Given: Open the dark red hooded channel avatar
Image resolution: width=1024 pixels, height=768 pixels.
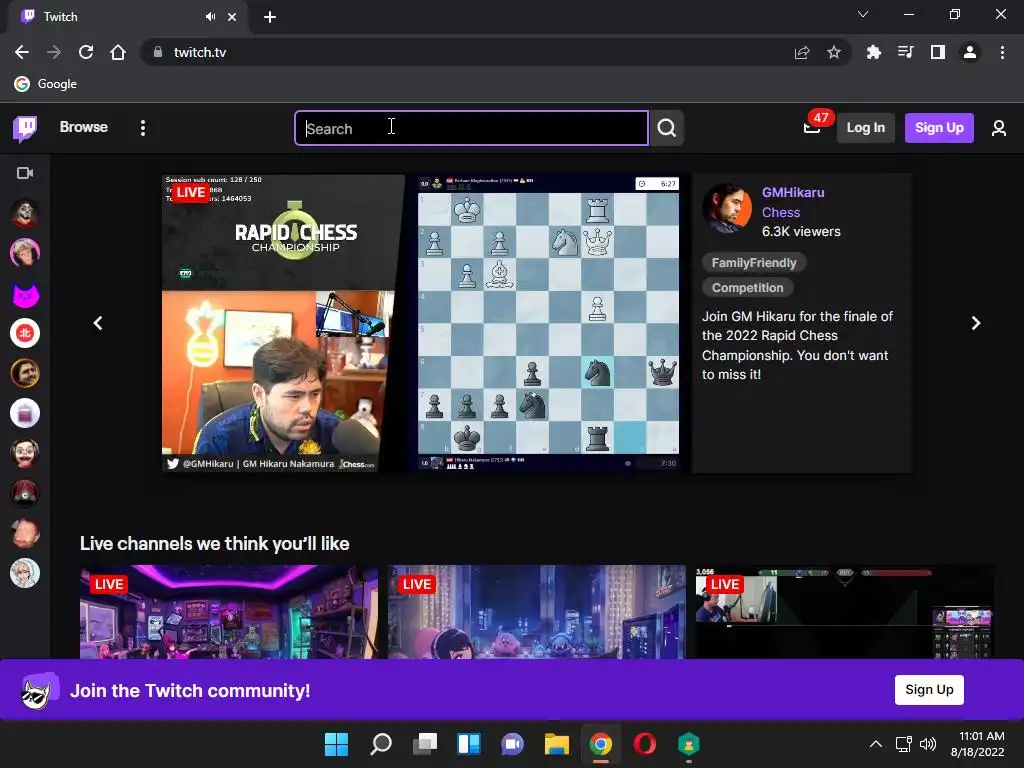Looking at the screenshot, I should pos(25,494).
